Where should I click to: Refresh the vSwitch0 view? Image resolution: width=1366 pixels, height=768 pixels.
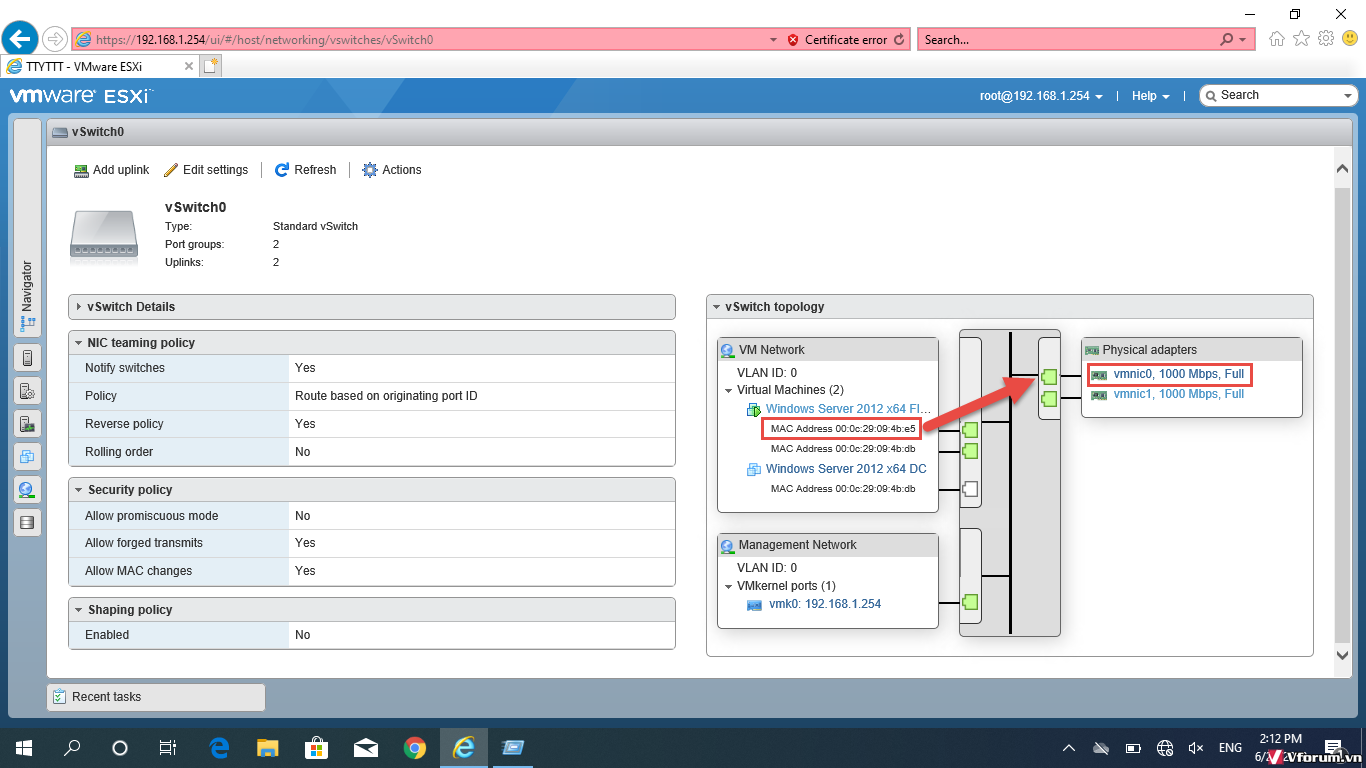coord(305,170)
